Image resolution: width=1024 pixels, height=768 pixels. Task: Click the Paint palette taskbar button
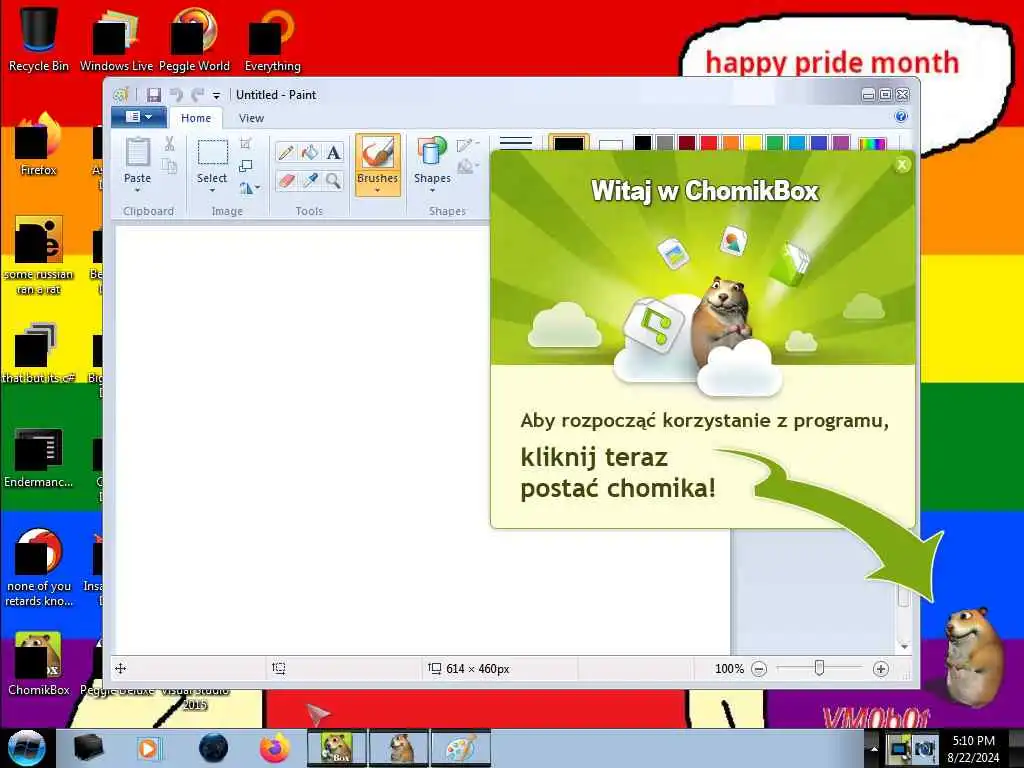point(461,748)
